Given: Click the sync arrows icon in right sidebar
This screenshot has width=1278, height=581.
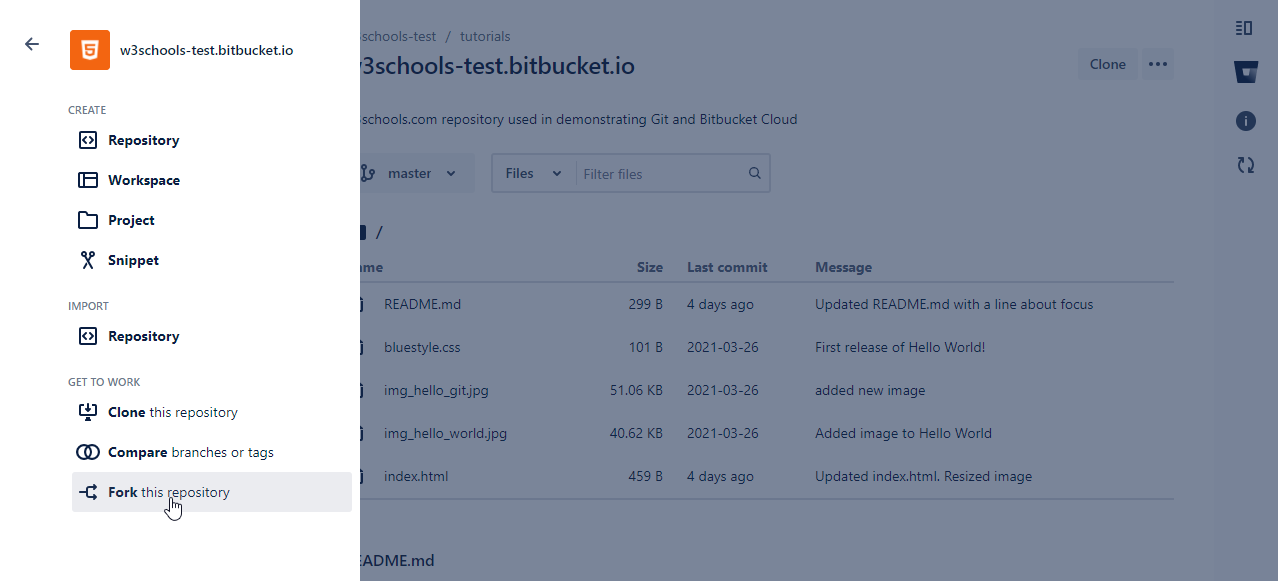Looking at the screenshot, I should [x=1245, y=165].
